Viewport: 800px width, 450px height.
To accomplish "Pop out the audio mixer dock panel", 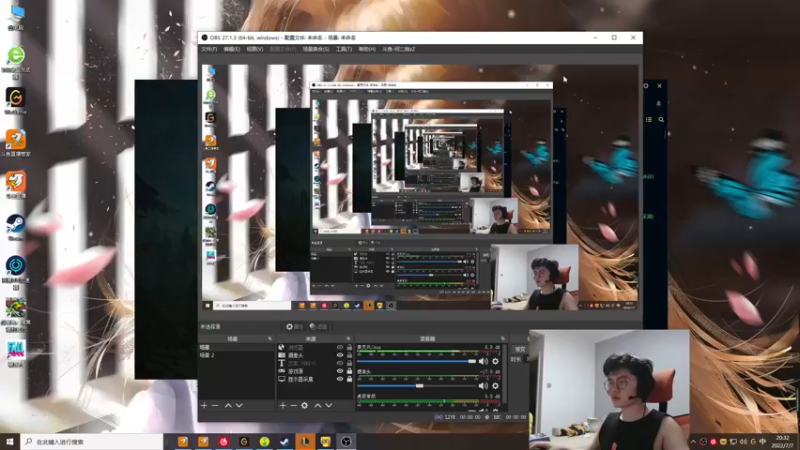I will coord(503,339).
